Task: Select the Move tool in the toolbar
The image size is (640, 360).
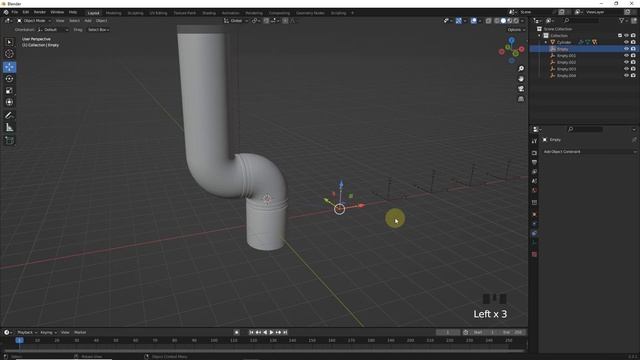Action: click(9, 67)
